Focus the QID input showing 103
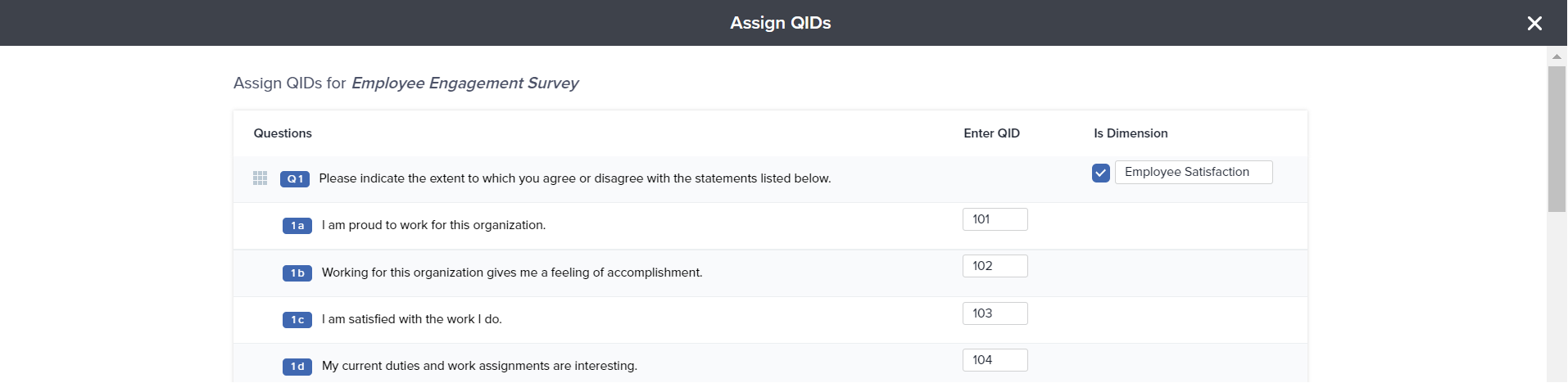The width and height of the screenshot is (1568, 383). (995, 313)
